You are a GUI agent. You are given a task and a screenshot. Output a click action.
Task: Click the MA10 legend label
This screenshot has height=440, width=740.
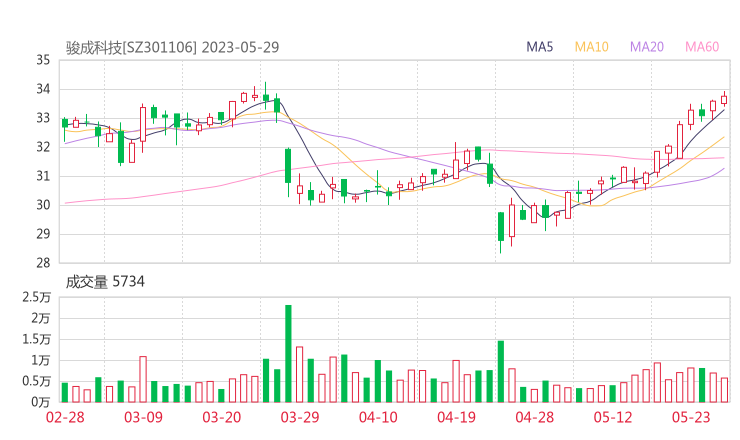(591, 47)
